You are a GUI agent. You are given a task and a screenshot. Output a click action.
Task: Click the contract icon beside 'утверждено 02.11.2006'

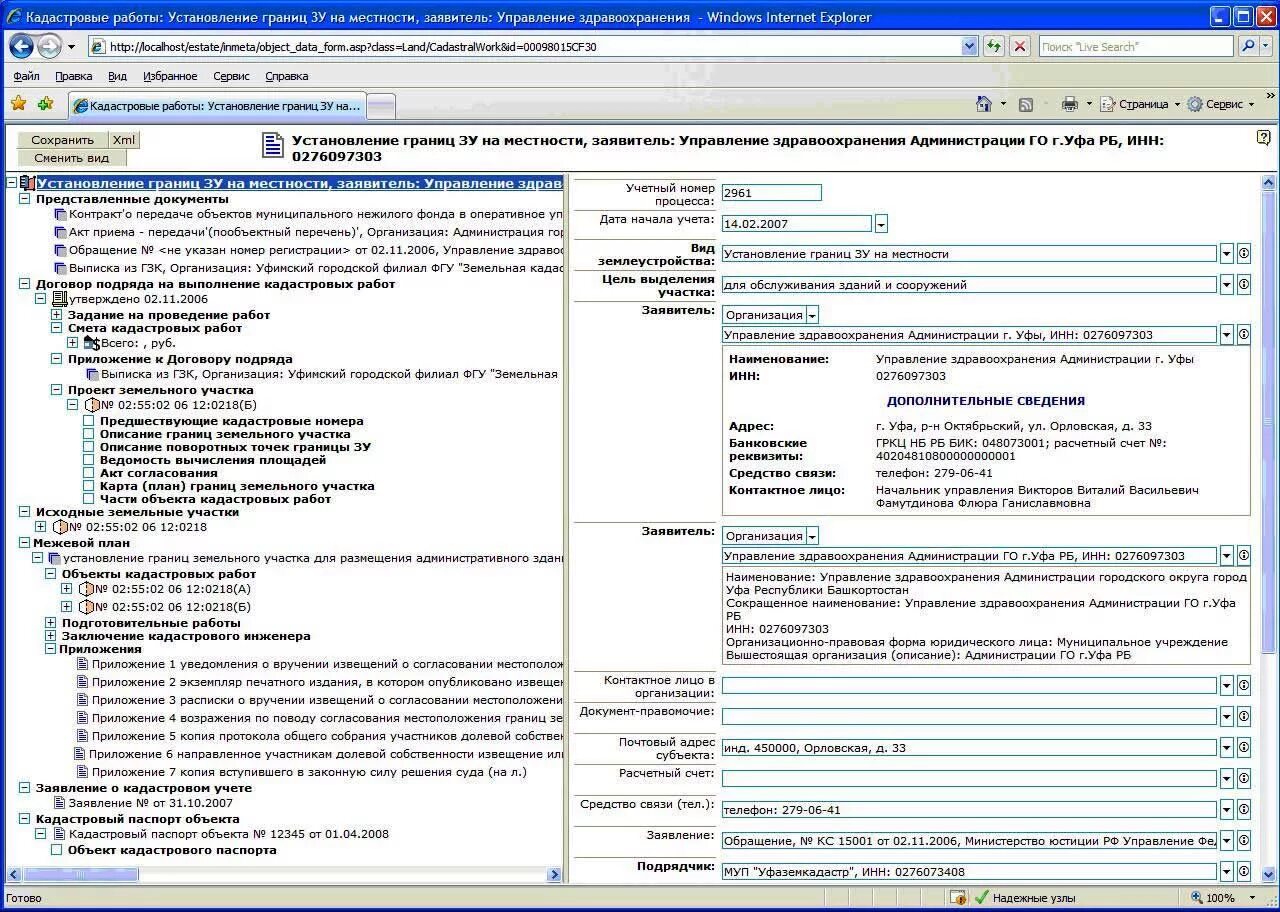tap(59, 299)
